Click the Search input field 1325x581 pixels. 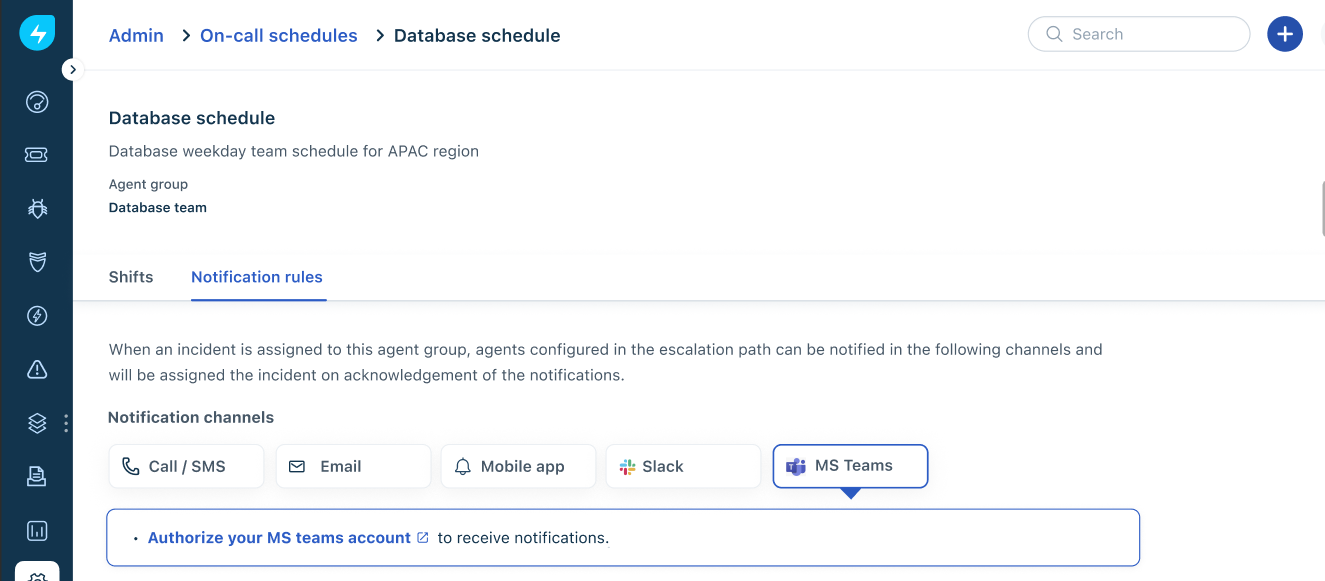(x=1139, y=34)
